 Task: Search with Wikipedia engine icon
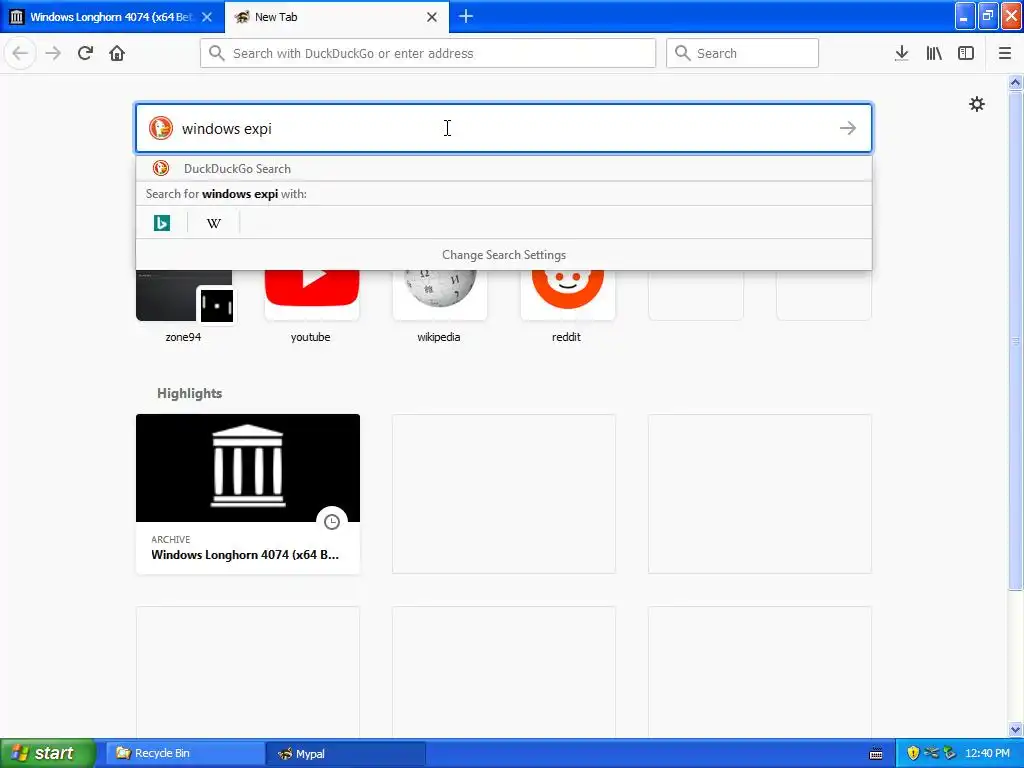[214, 223]
